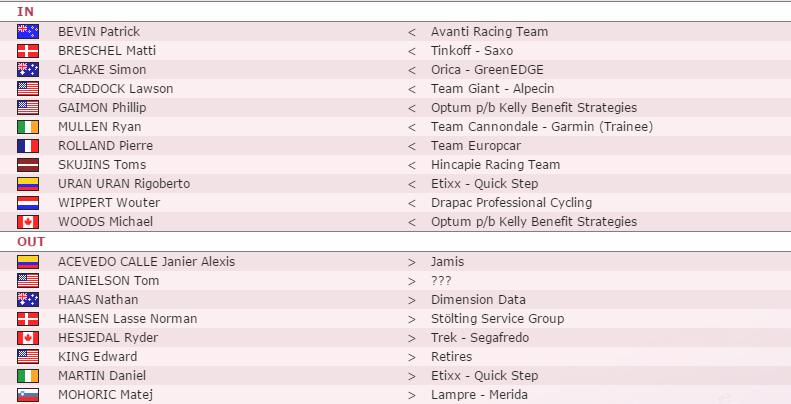This screenshot has height=404, width=791.
Task: Select the IN section header
Action: (x=25, y=12)
